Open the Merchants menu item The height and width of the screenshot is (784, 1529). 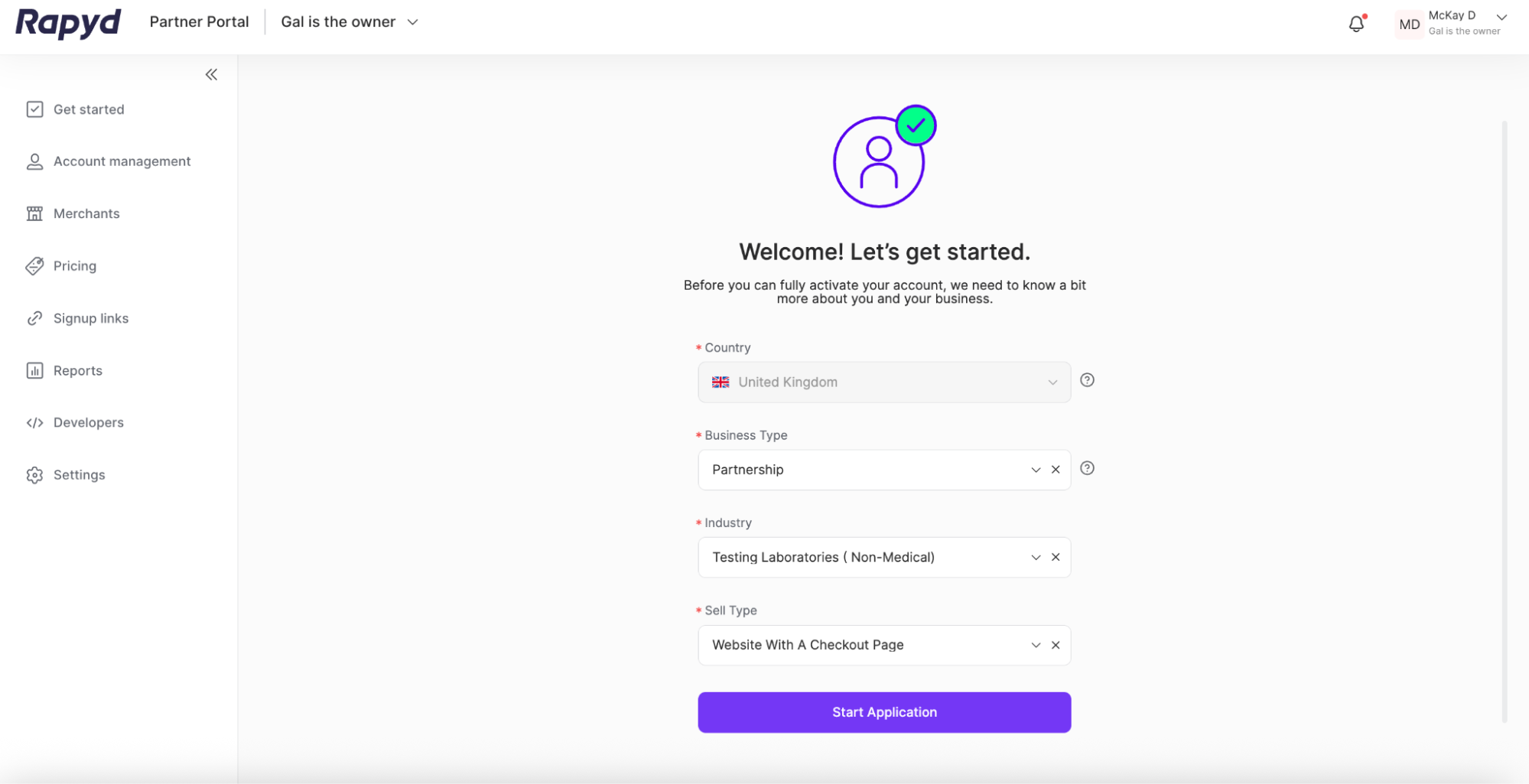(86, 213)
